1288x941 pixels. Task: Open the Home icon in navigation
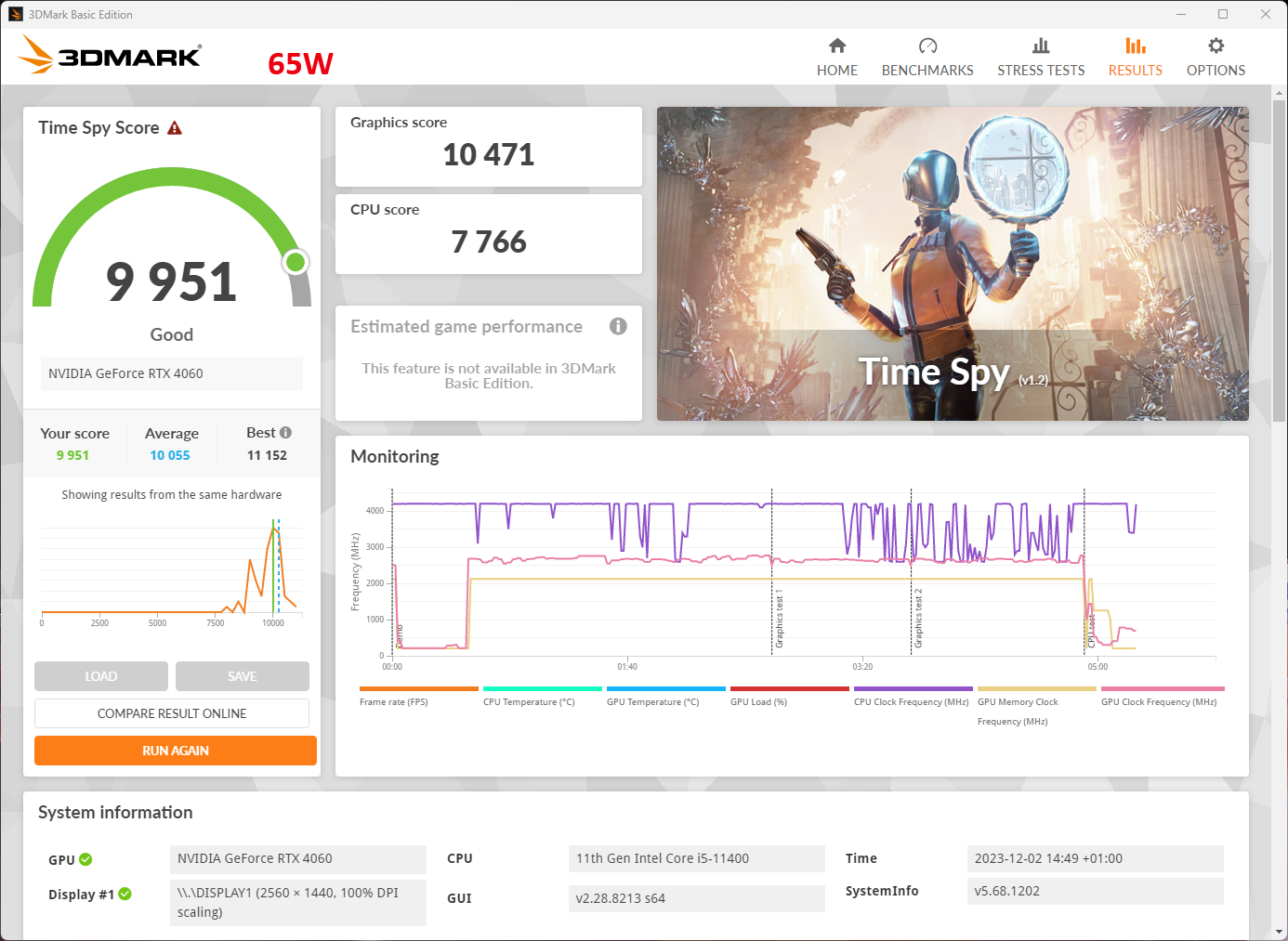click(x=837, y=46)
